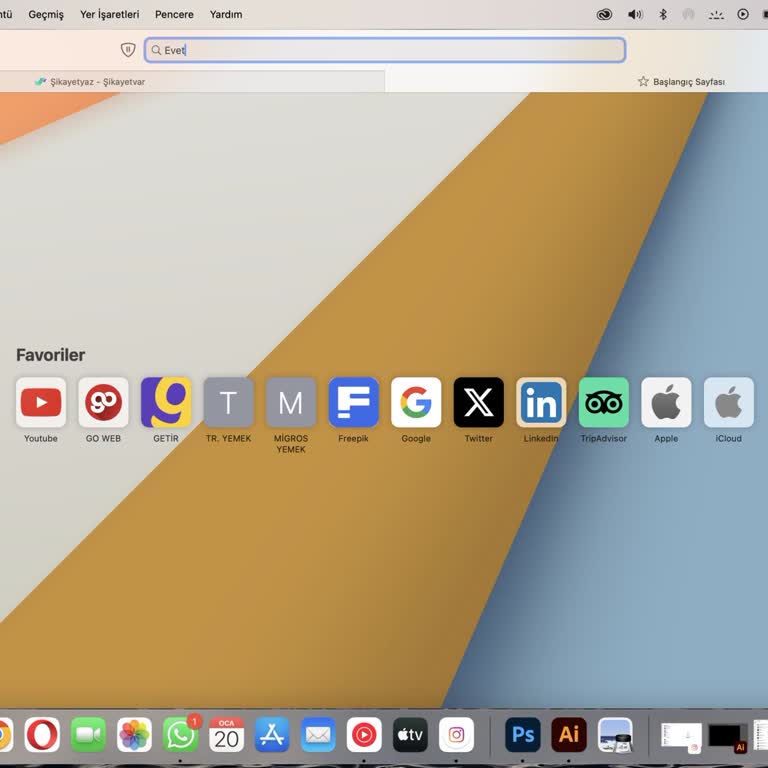The image size is (768, 768).
Task: Click the address bar containing Evet
Action: [x=385, y=50]
